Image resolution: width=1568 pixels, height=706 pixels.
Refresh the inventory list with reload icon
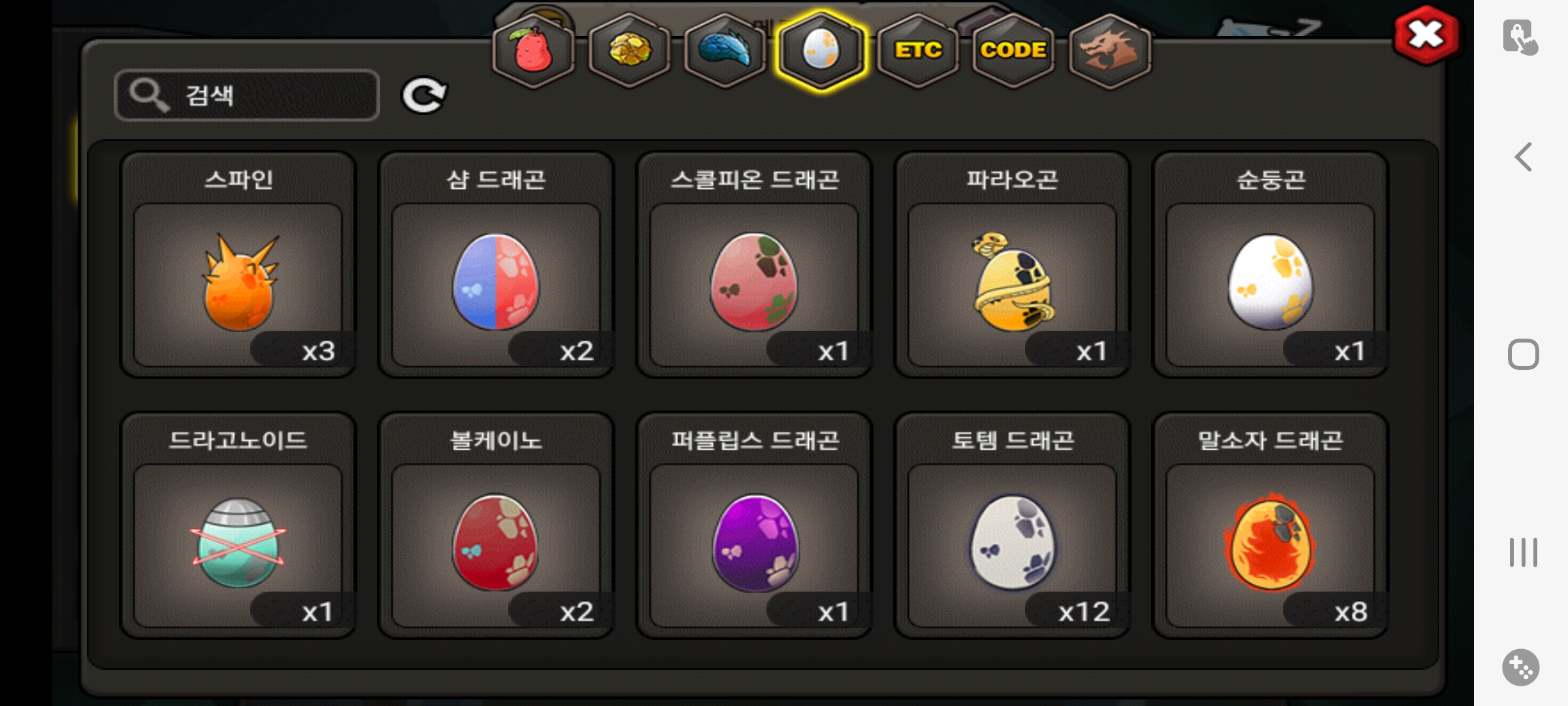click(x=424, y=95)
